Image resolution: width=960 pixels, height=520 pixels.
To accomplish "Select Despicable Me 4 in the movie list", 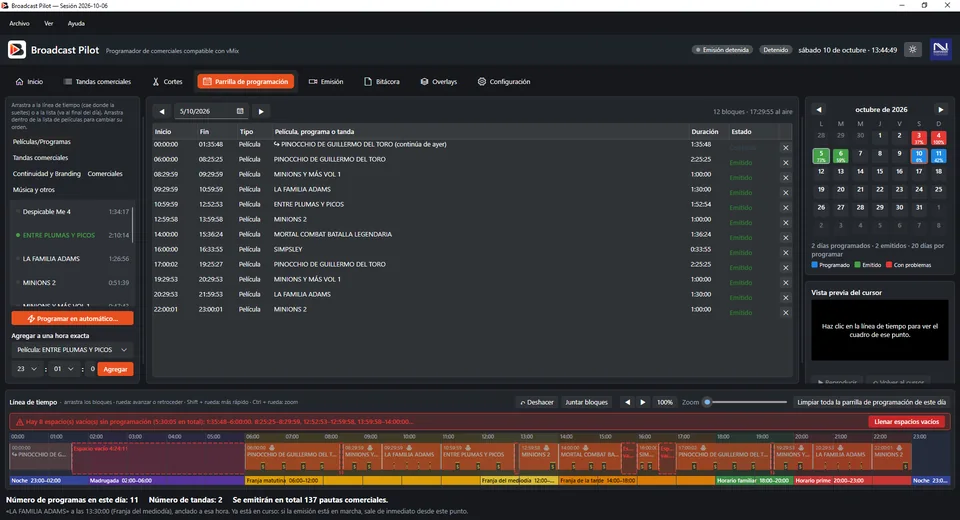I will (72, 212).
